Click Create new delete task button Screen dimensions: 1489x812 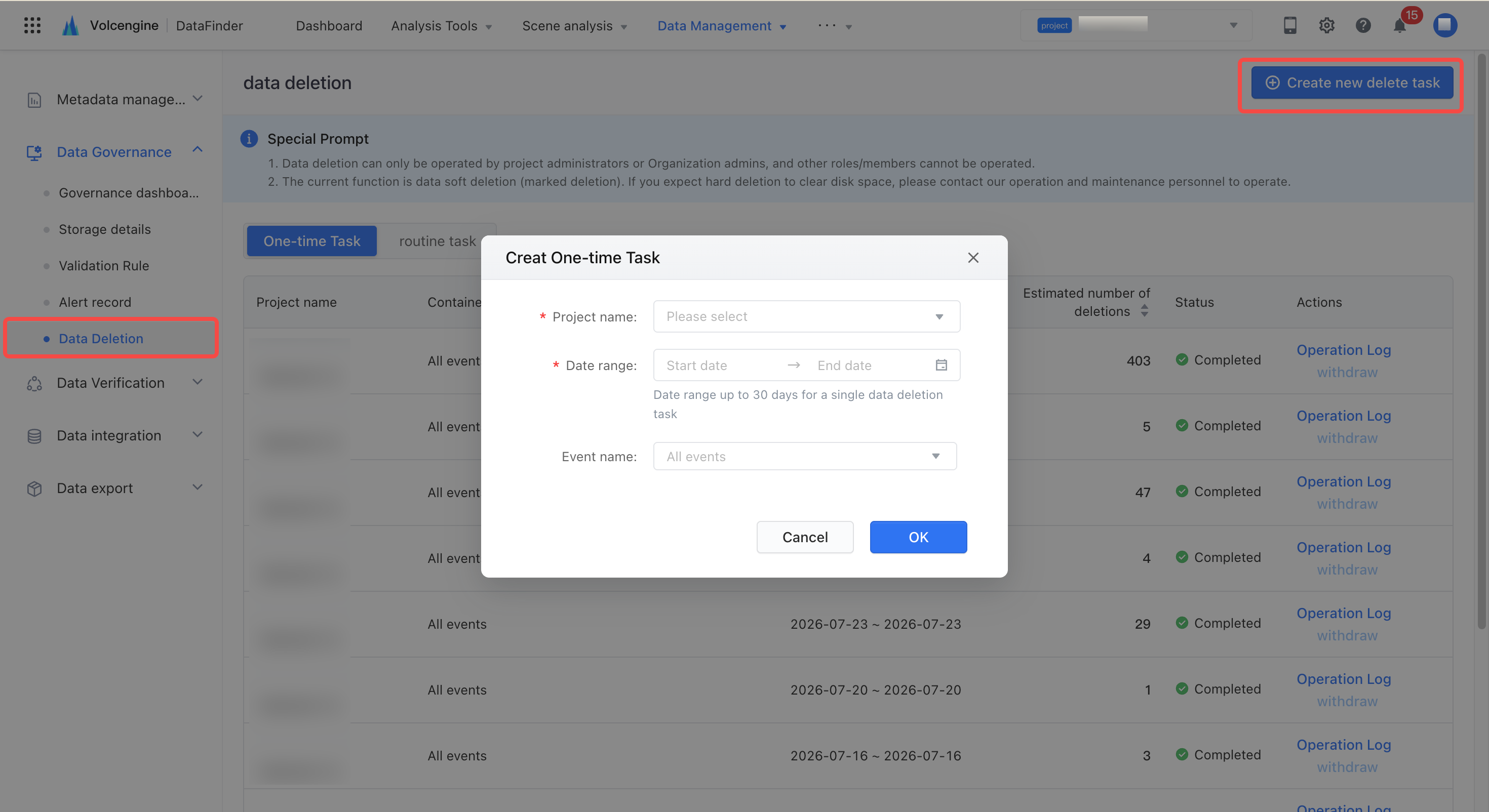(x=1352, y=83)
